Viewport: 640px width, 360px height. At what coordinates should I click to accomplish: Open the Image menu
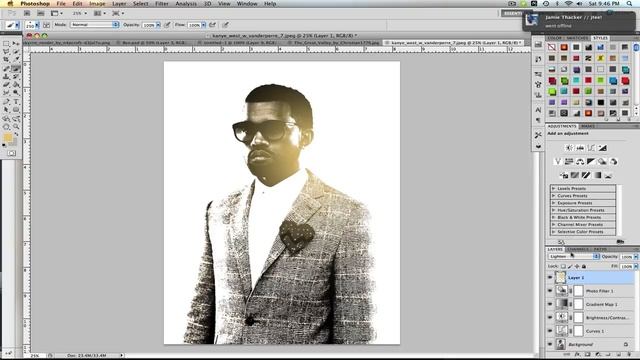(97, 4)
